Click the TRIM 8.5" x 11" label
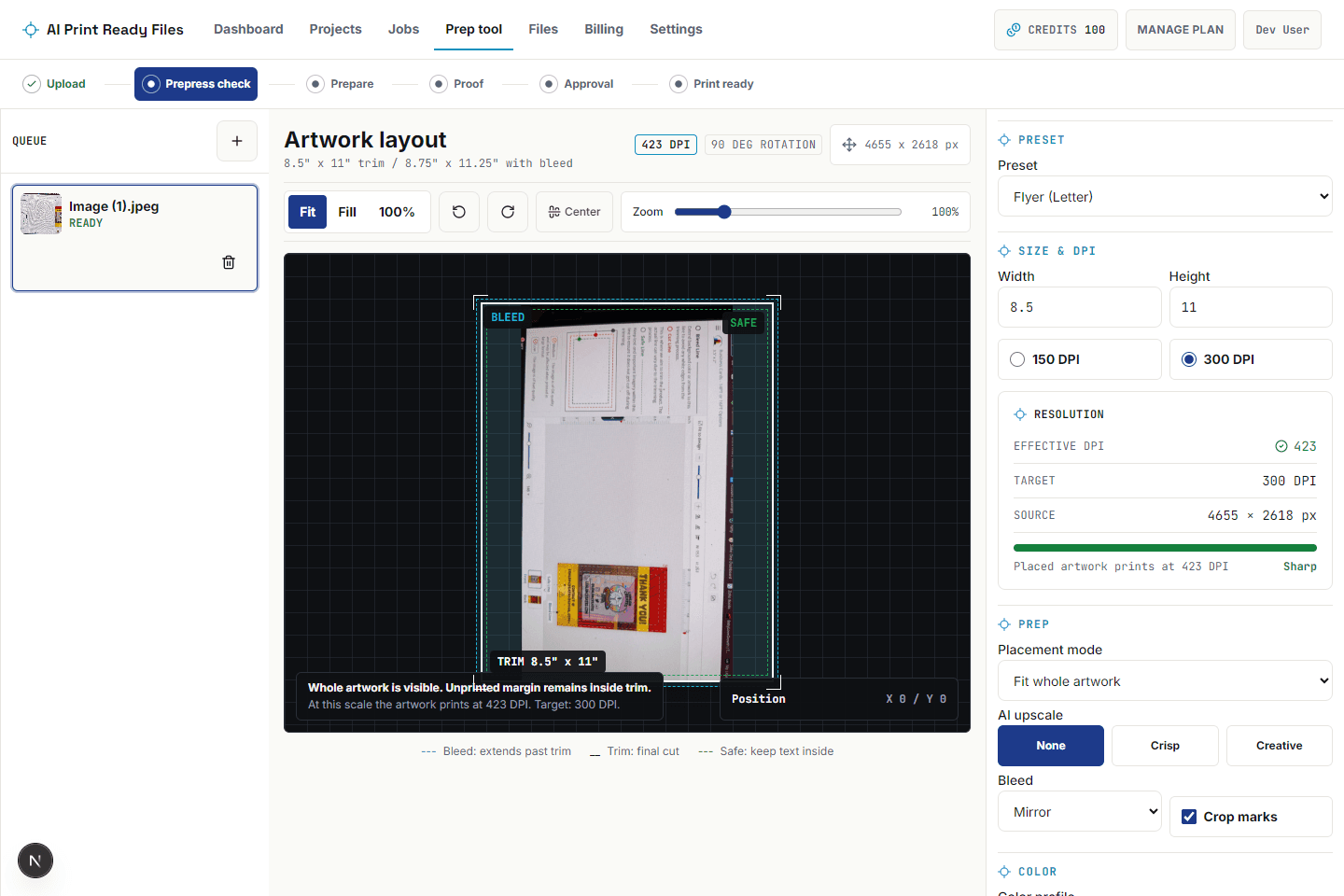 (547, 662)
